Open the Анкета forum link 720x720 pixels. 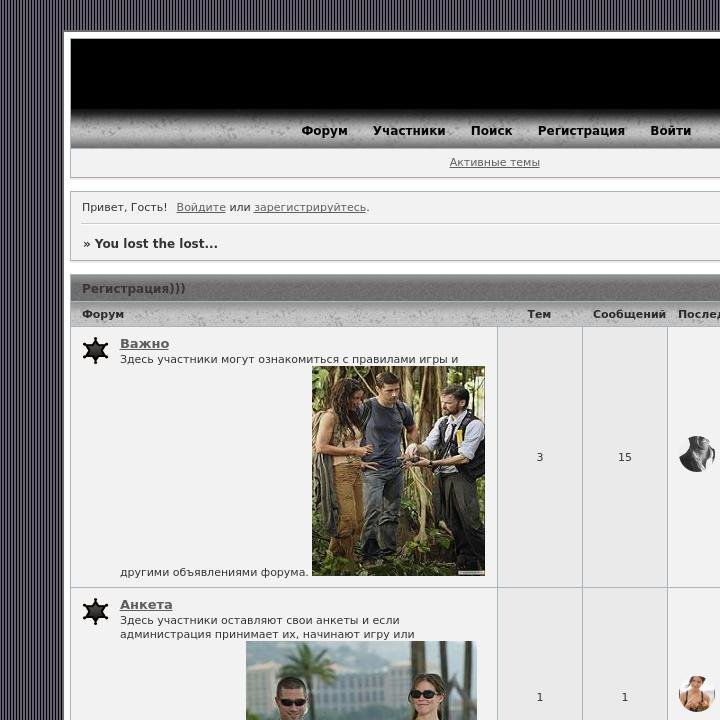[146, 605]
